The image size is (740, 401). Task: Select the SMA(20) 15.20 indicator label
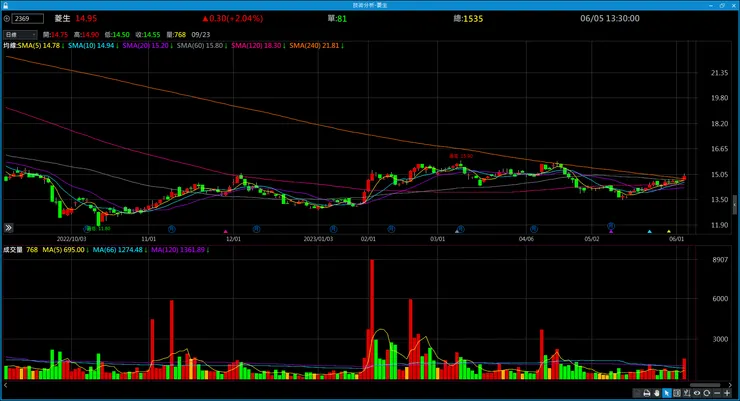pyautogui.click(x=145, y=46)
